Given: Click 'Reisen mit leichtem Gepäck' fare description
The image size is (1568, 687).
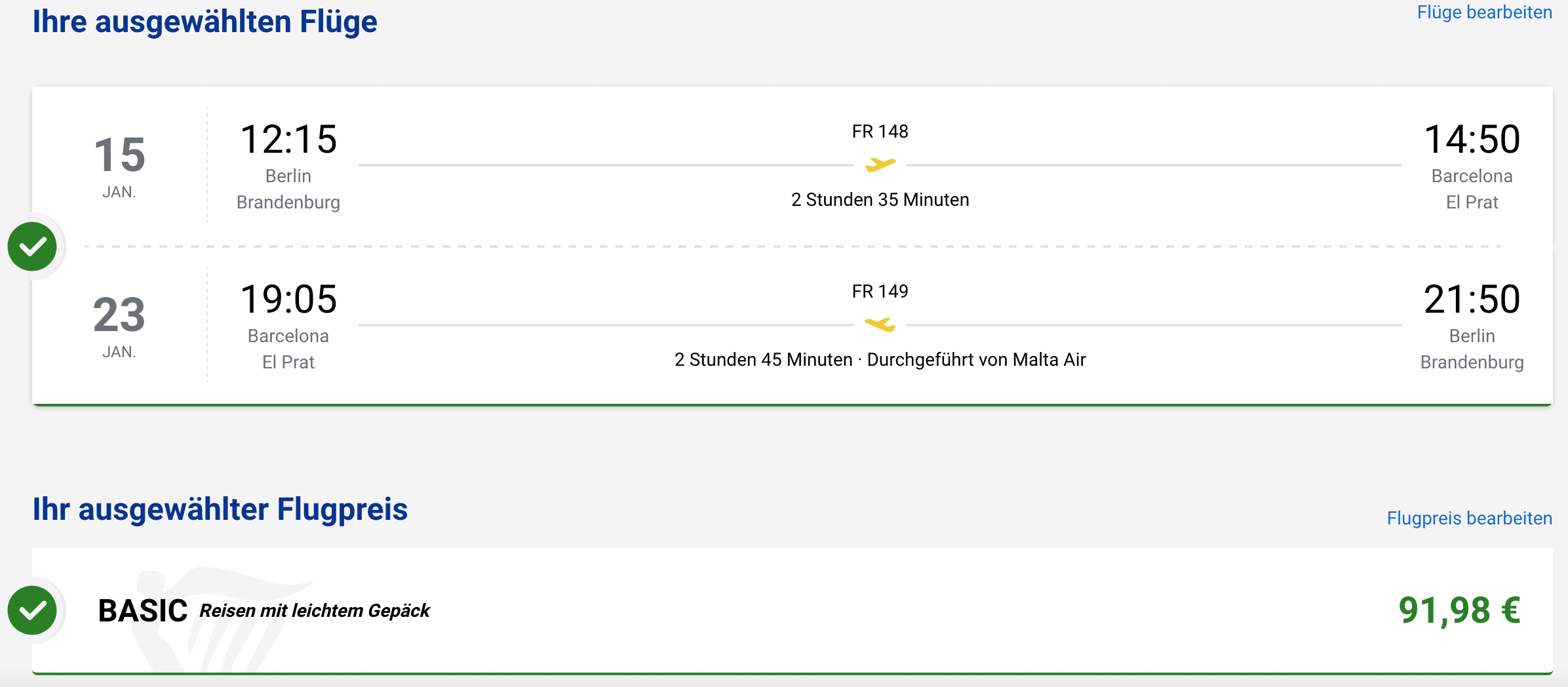Looking at the screenshot, I should point(315,611).
